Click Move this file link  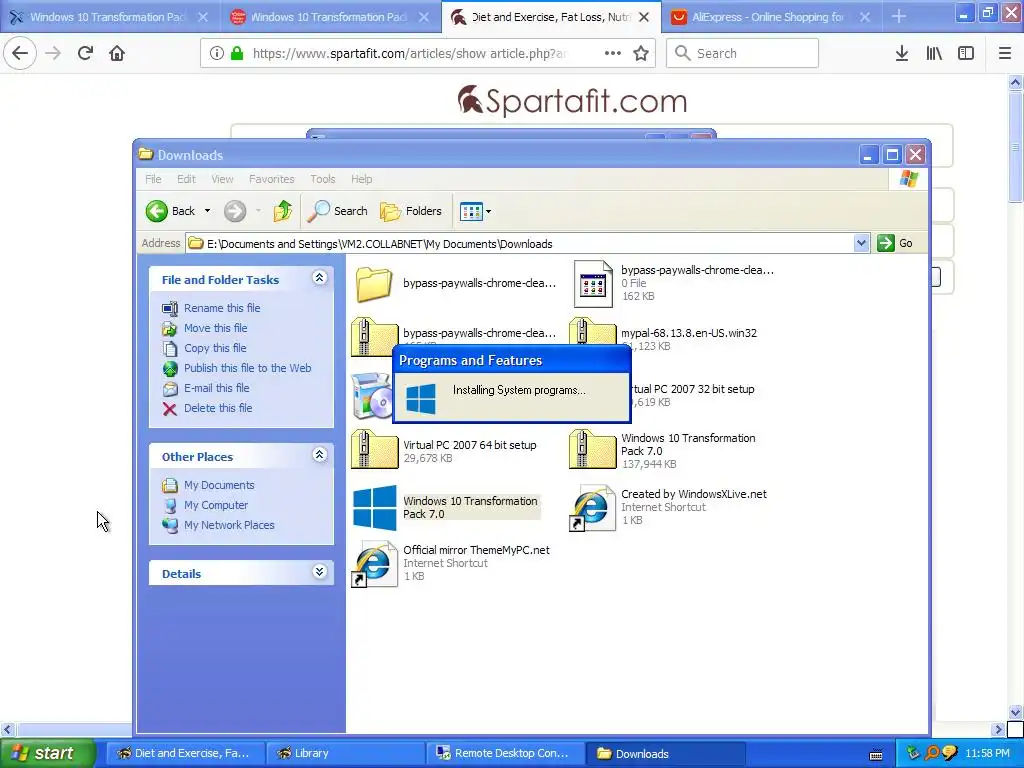coord(216,328)
